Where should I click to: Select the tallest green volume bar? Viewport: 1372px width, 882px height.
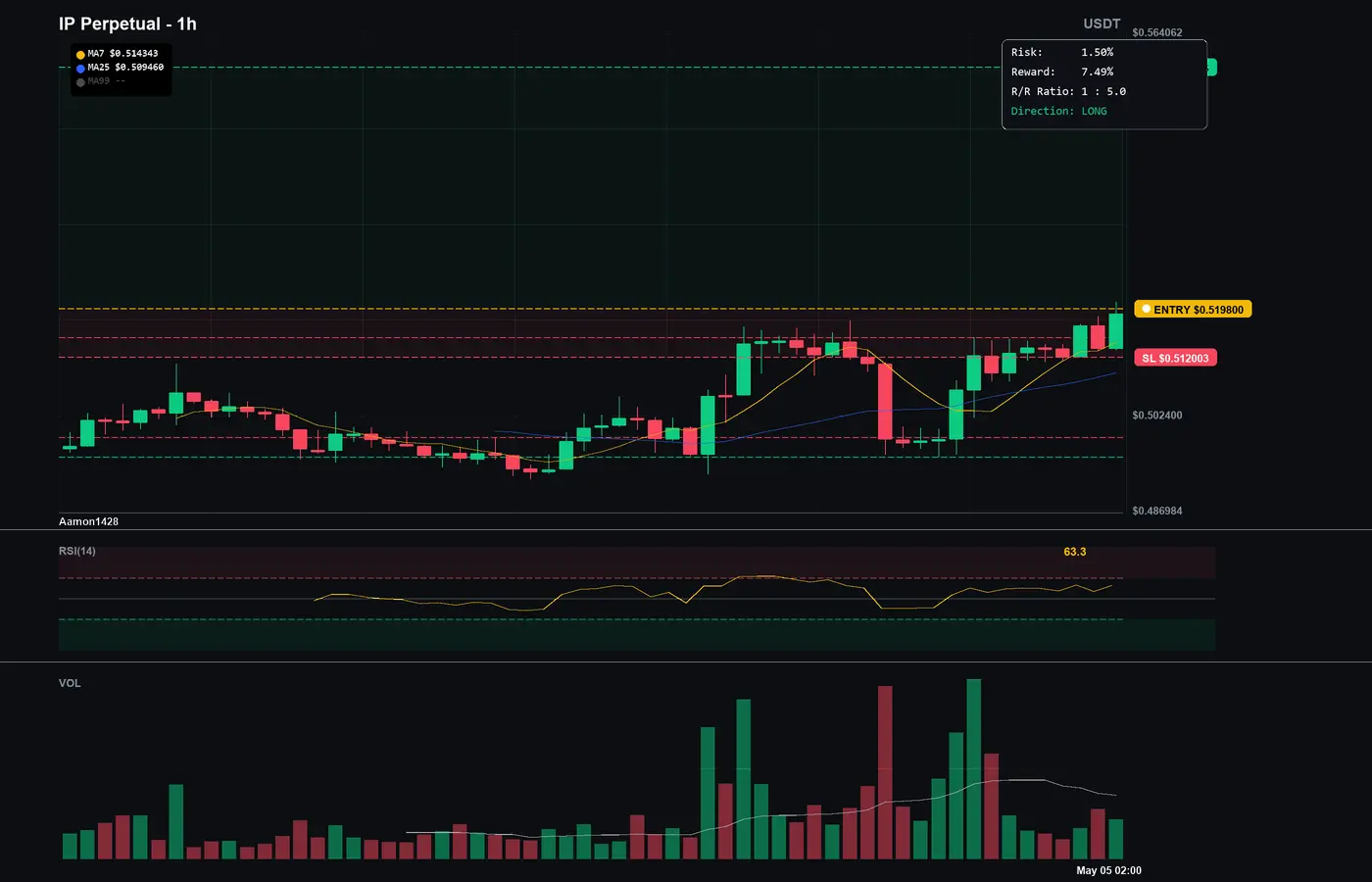974,769
